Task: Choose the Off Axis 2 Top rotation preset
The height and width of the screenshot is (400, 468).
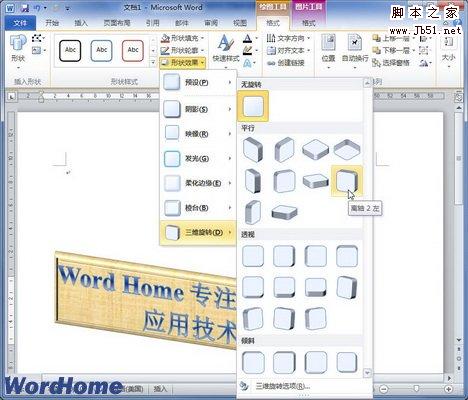Action: pos(284,212)
